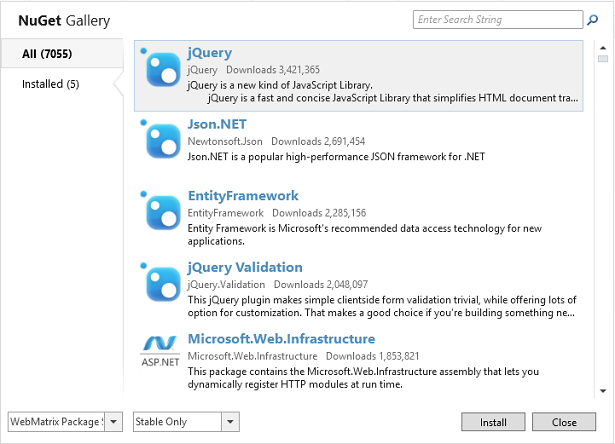
Task: Click the EntityFramework package icon
Action: pyautogui.click(x=161, y=211)
